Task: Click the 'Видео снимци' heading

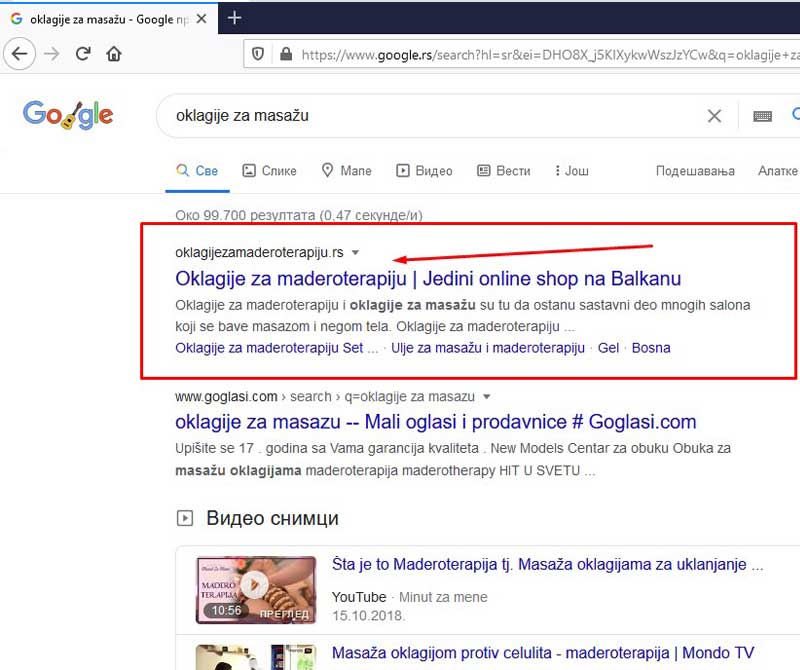Action: (272, 518)
